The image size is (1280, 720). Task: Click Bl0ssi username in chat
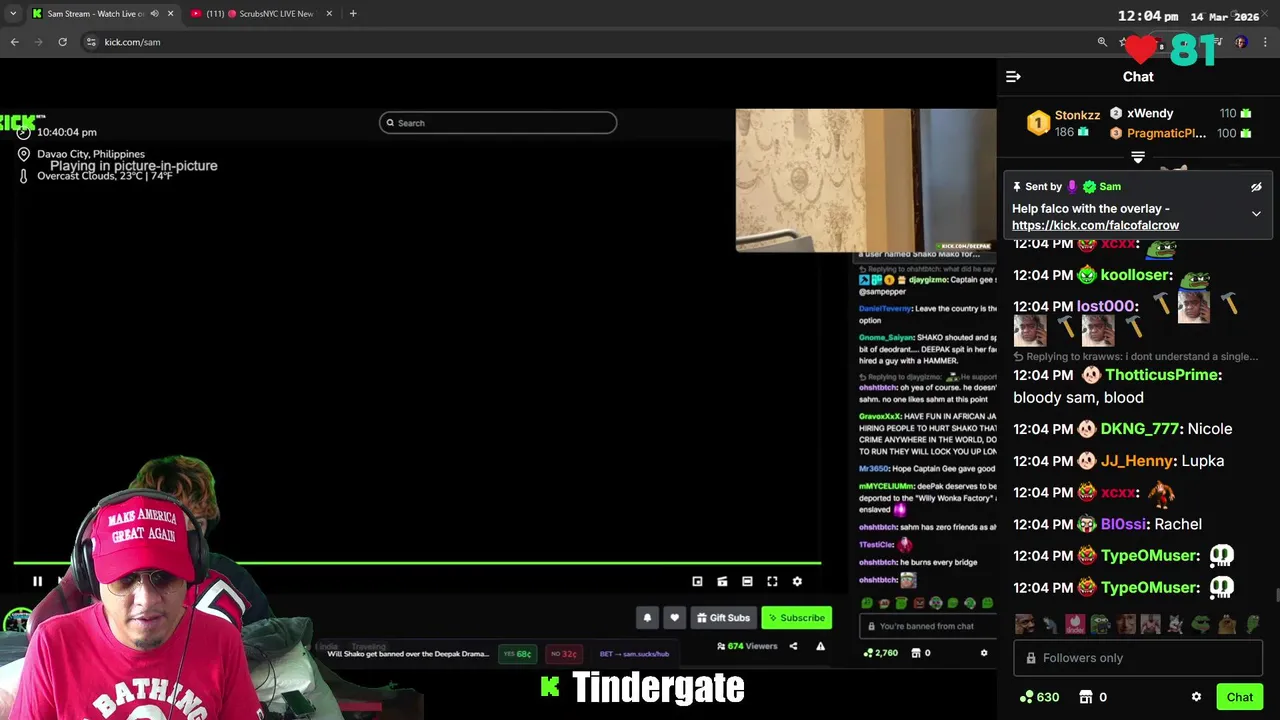[1123, 524]
